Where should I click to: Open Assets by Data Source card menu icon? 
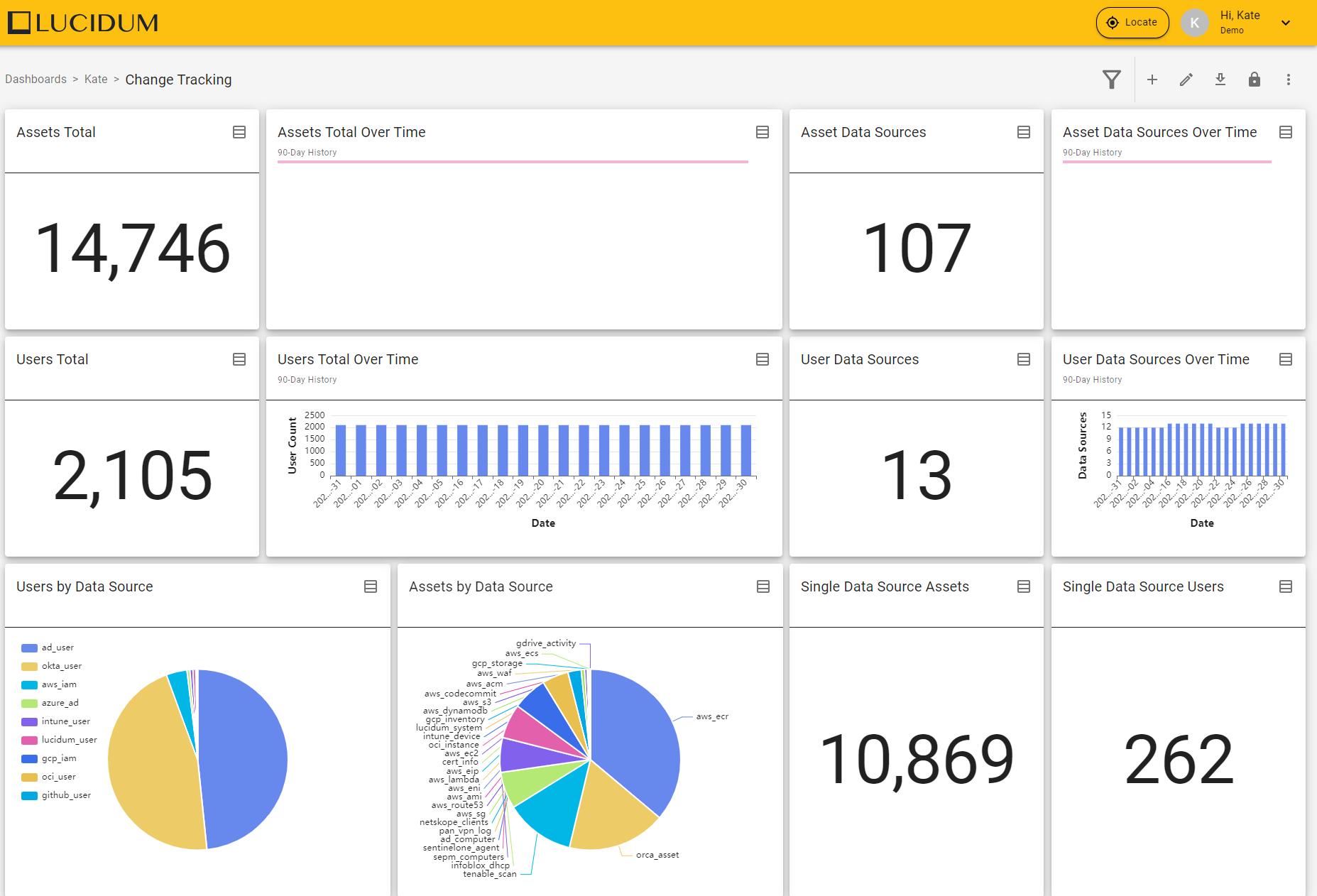[763, 586]
